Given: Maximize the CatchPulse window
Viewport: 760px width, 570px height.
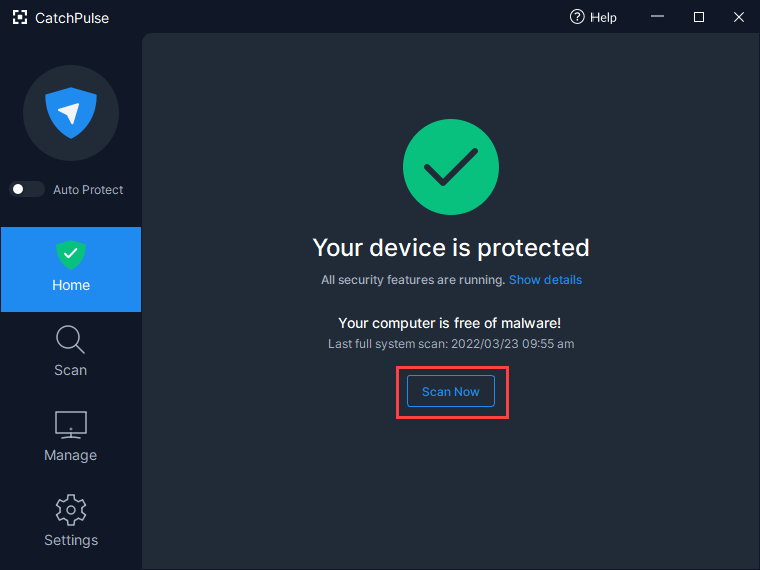Looking at the screenshot, I should 698,17.
